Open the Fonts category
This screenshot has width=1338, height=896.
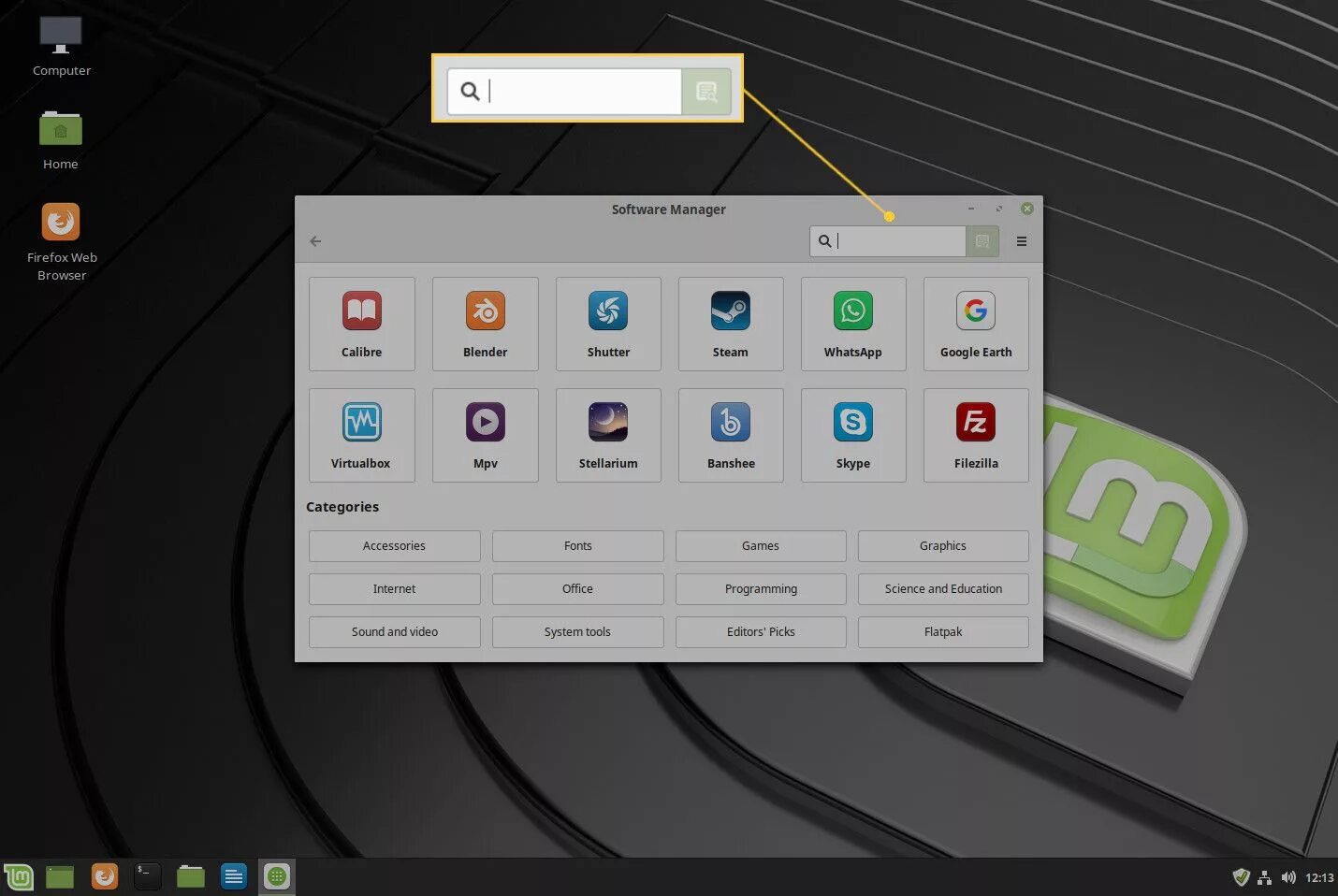click(x=577, y=546)
